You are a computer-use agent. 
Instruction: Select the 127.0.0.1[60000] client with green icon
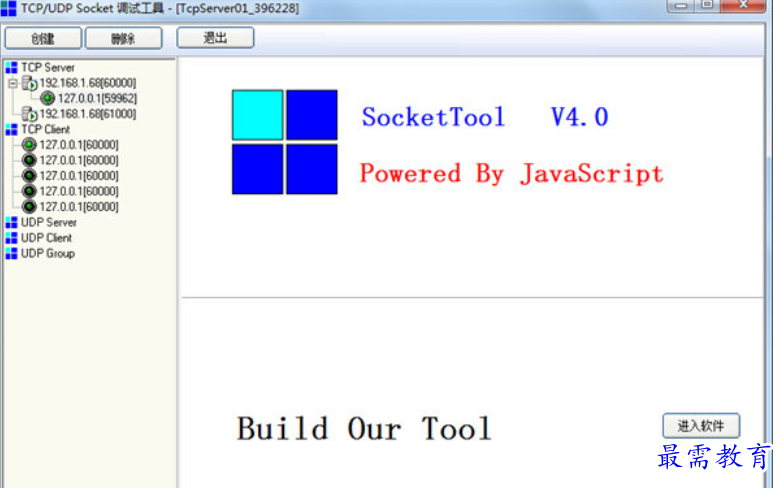click(79, 145)
